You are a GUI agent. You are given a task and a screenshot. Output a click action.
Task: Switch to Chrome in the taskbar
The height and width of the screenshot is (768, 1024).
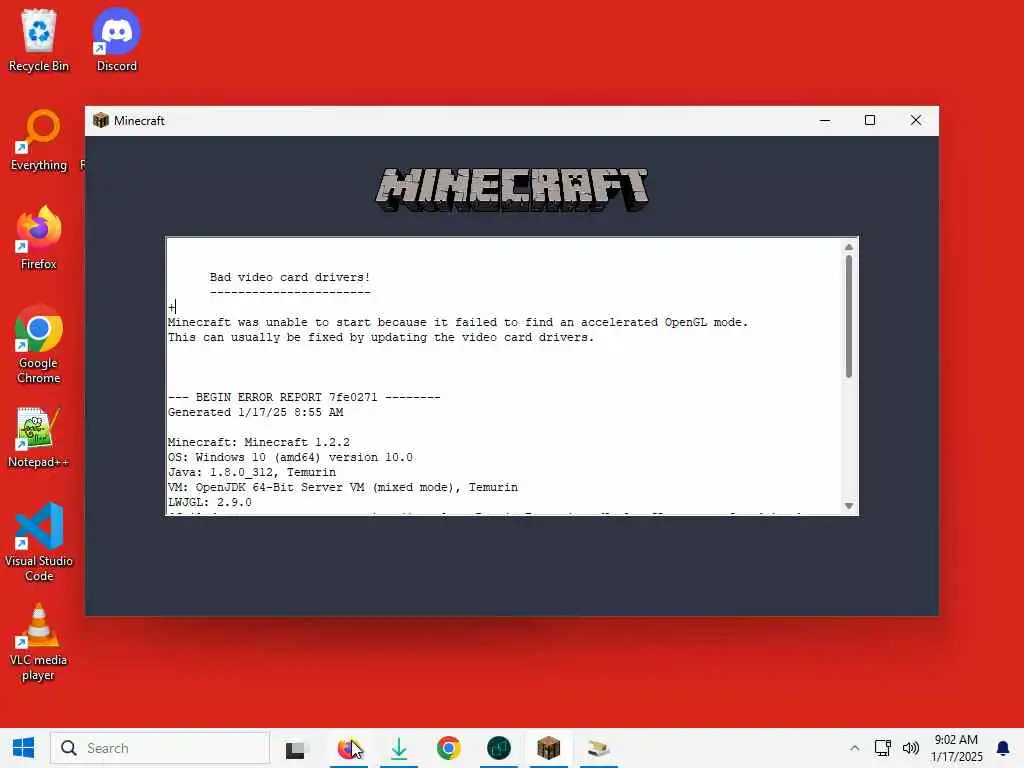[449, 748]
